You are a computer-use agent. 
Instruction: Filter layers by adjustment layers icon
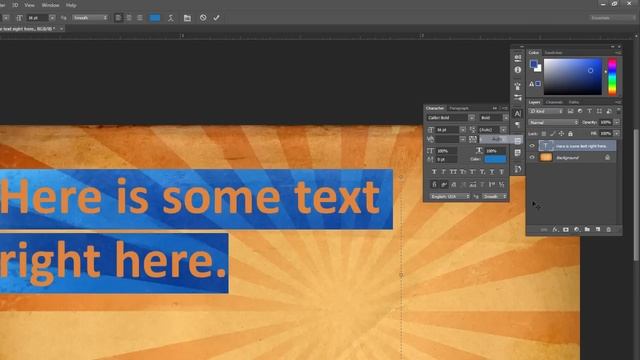(x=580, y=111)
